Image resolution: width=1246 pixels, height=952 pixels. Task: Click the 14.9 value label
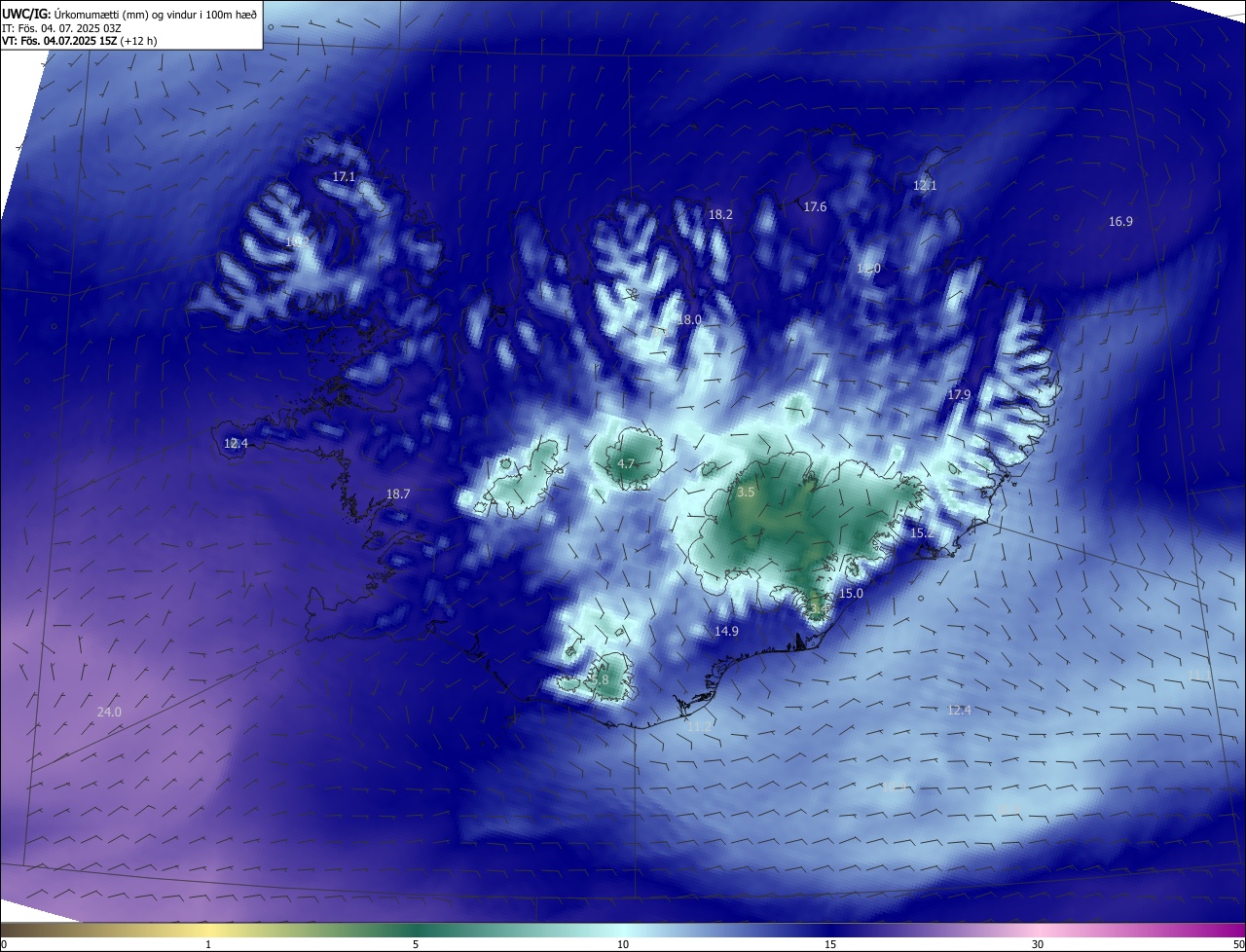[x=726, y=631]
